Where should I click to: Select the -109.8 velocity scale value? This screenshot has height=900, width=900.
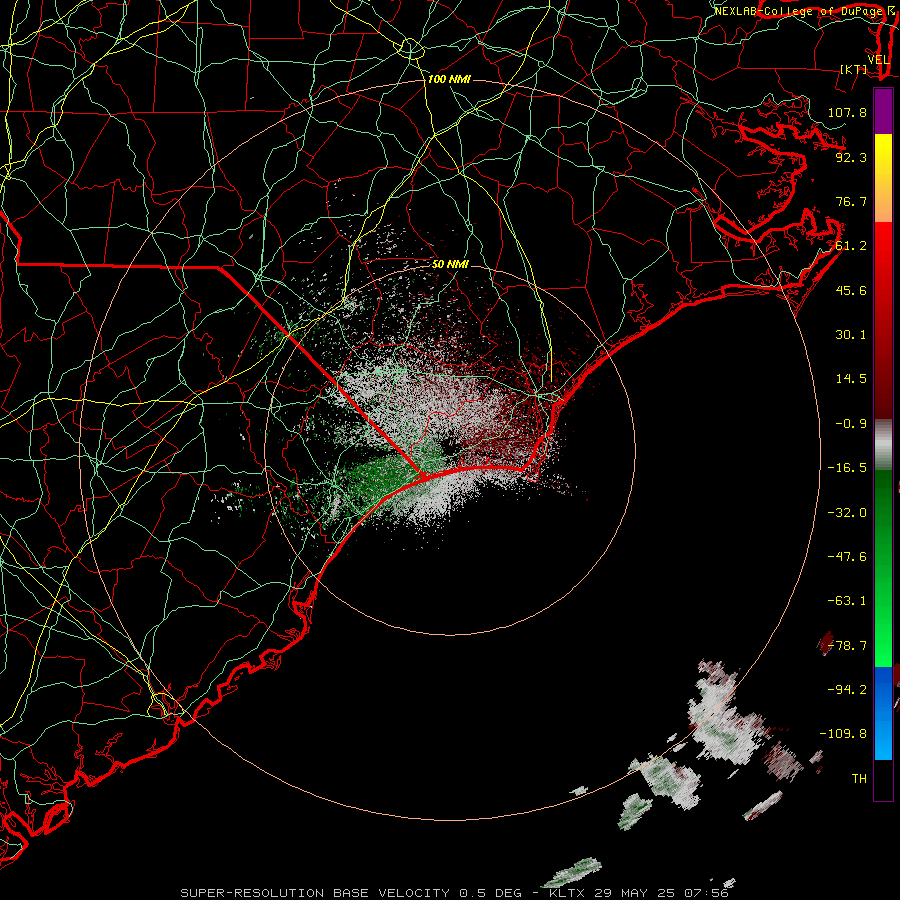843,734
